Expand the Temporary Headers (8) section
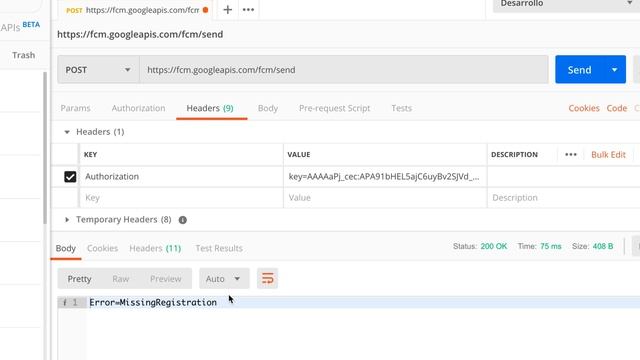 pos(67,220)
